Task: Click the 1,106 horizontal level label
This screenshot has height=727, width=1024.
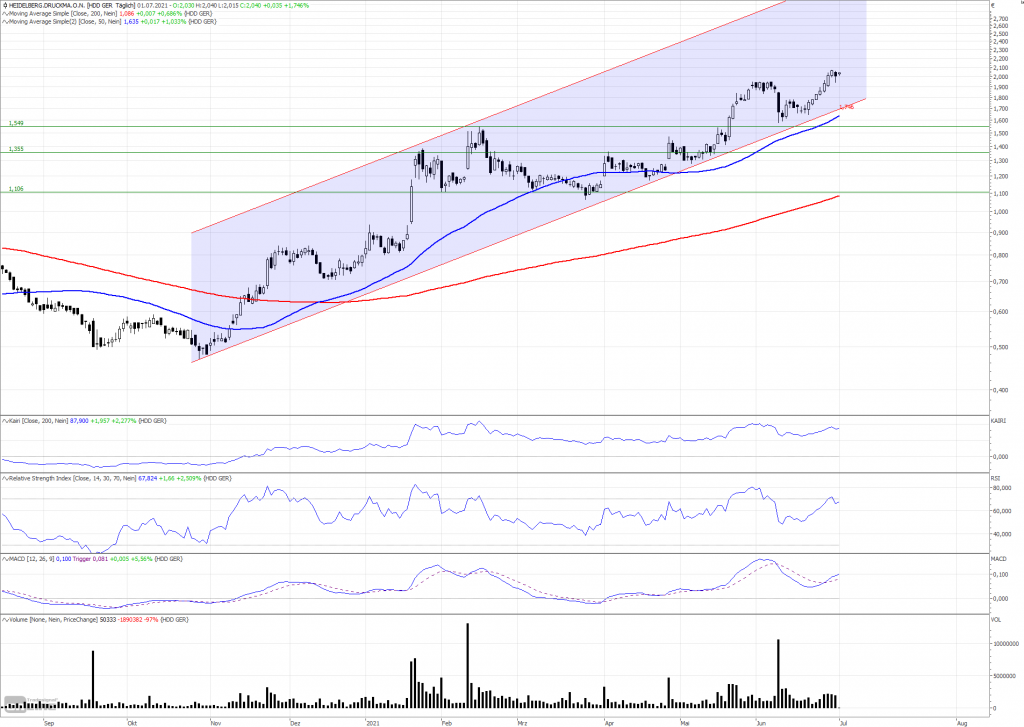Action: tap(16, 189)
